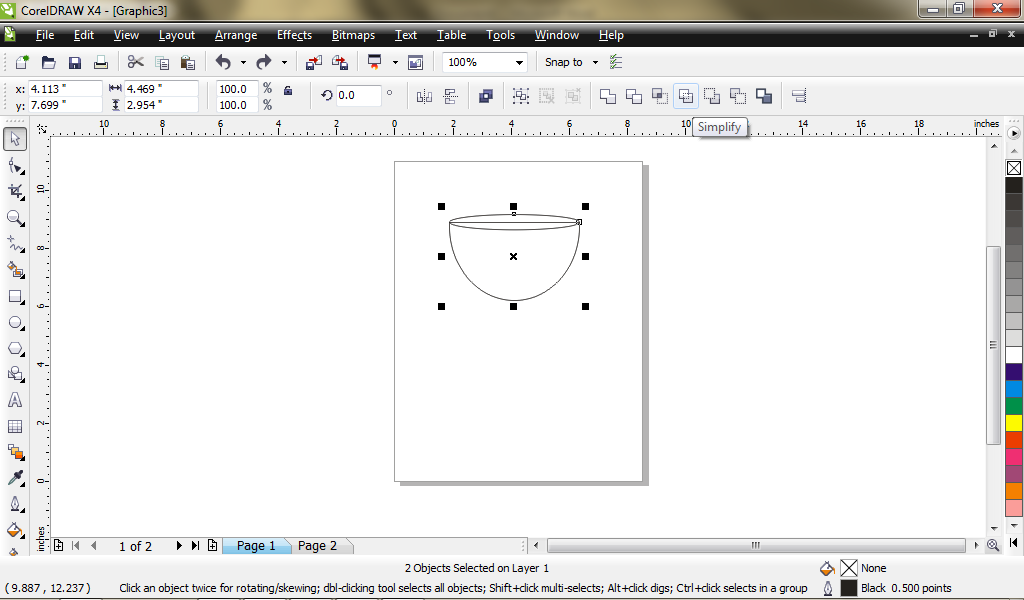Select the Eyedropper tool
Image resolution: width=1024 pixels, height=600 pixels.
(x=15, y=478)
